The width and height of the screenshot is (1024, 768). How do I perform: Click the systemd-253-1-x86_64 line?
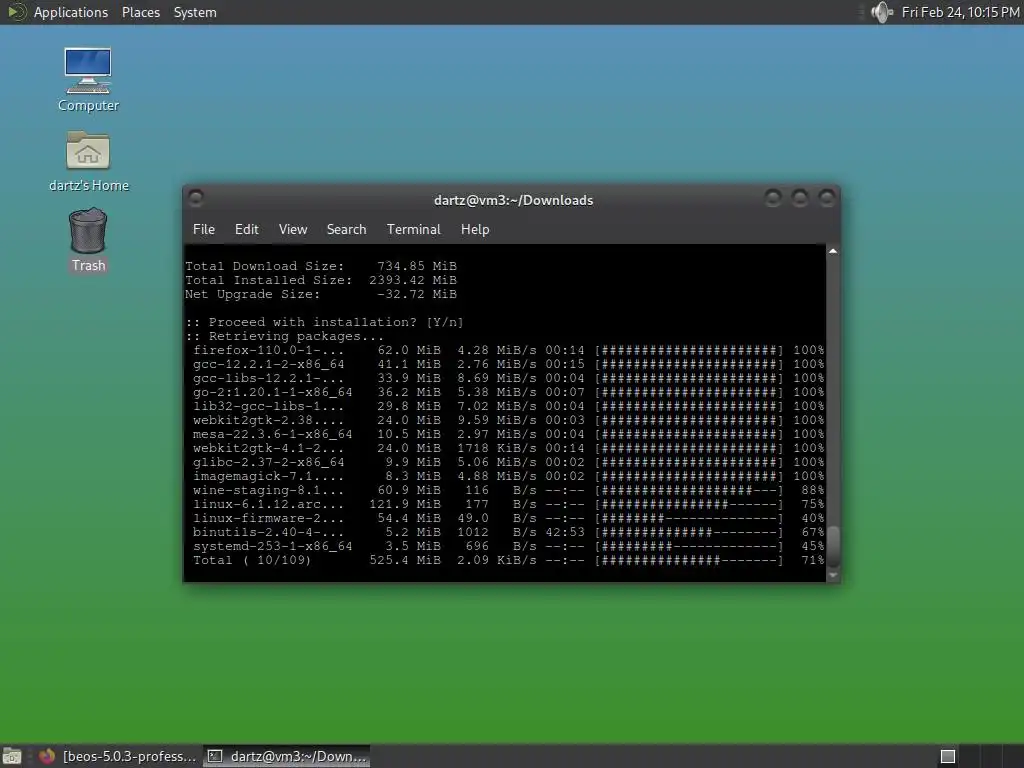click(x=508, y=547)
